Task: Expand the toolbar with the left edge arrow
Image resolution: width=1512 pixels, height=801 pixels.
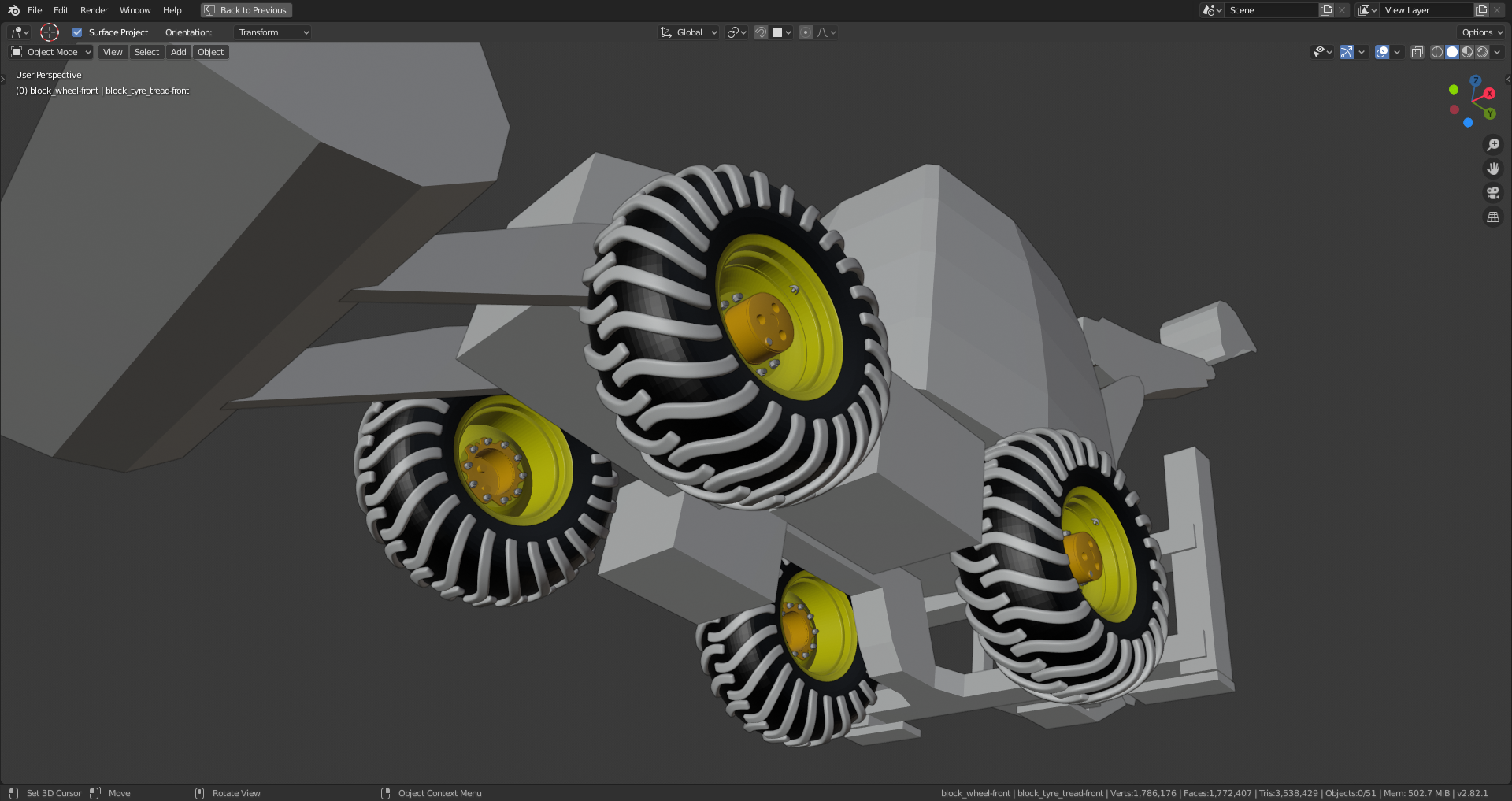Action: pyautogui.click(x=3, y=79)
